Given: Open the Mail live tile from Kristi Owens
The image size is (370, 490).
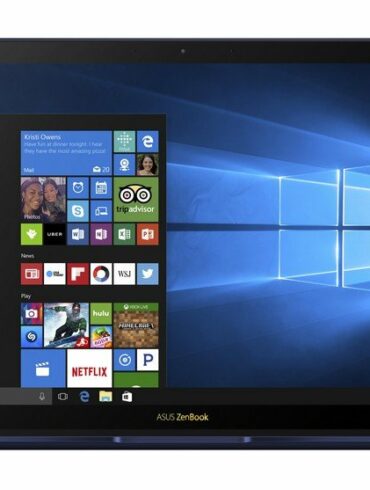Looking at the screenshot, I should point(66,153).
